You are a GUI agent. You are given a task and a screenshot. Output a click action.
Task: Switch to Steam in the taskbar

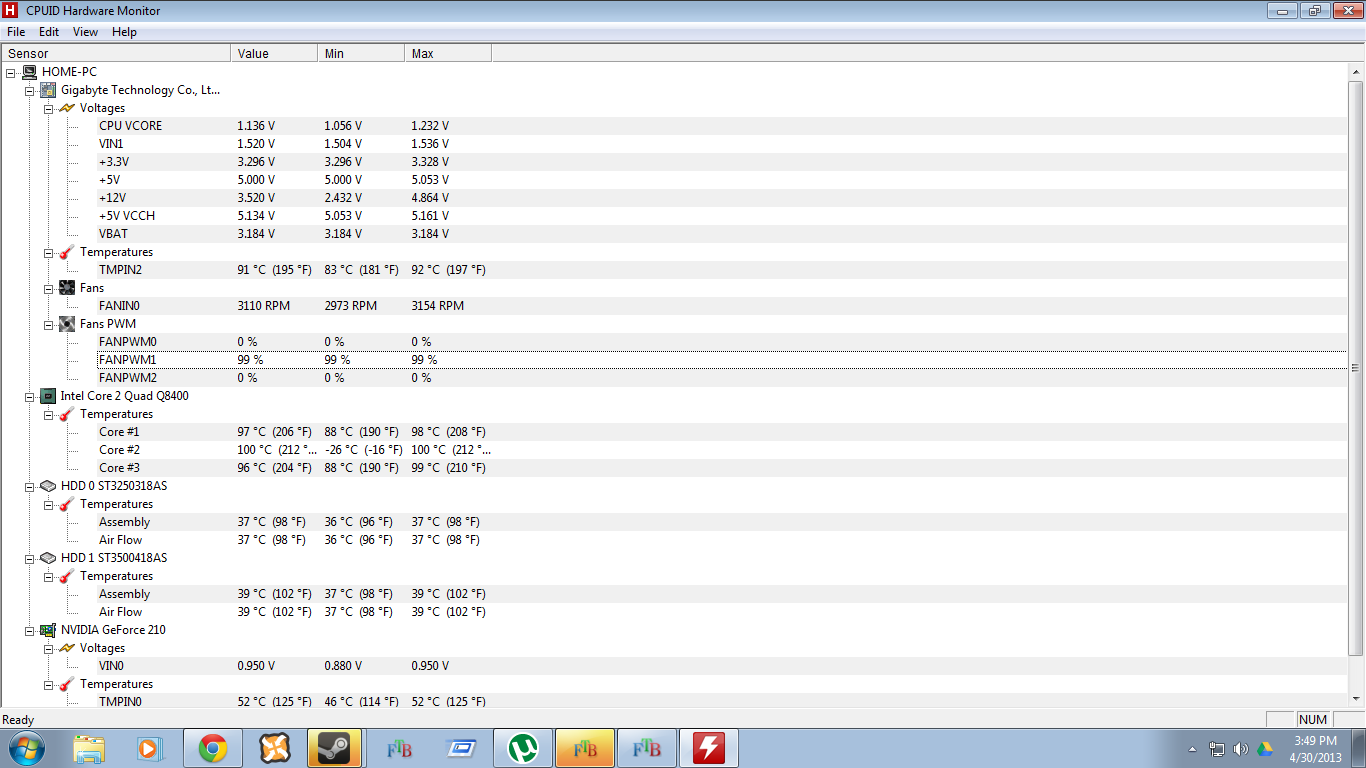point(334,748)
